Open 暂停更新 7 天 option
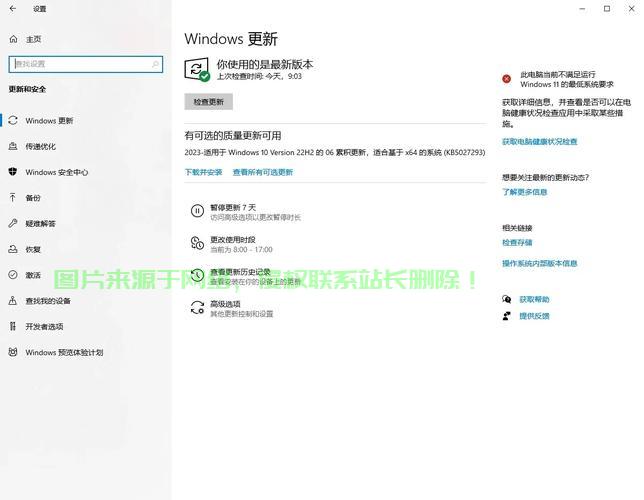 pyautogui.click(x=246, y=211)
